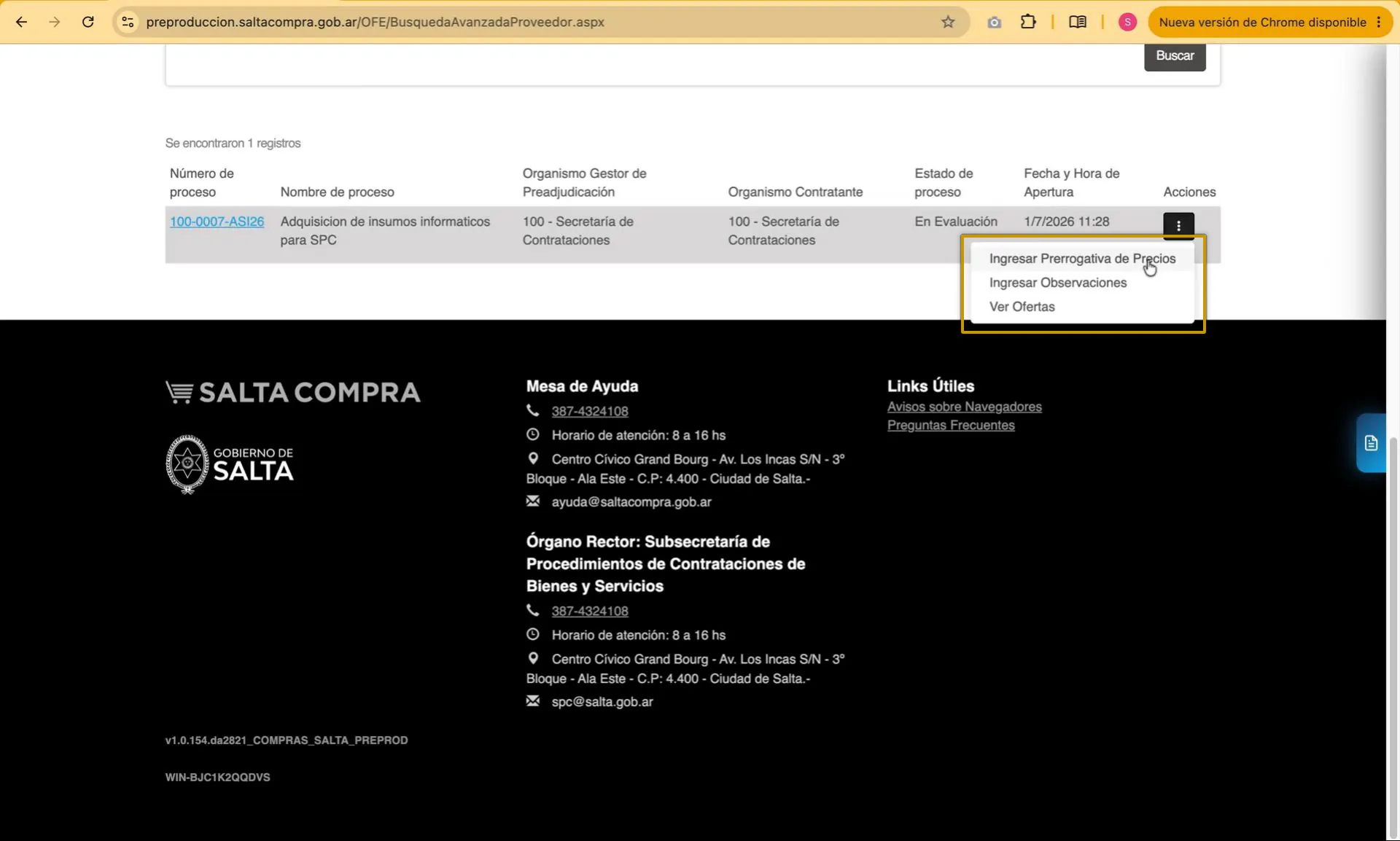Click the En Evaluación status cell
Image resolution: width=1400 pixels, height=841 pixels.
point(955,222)
